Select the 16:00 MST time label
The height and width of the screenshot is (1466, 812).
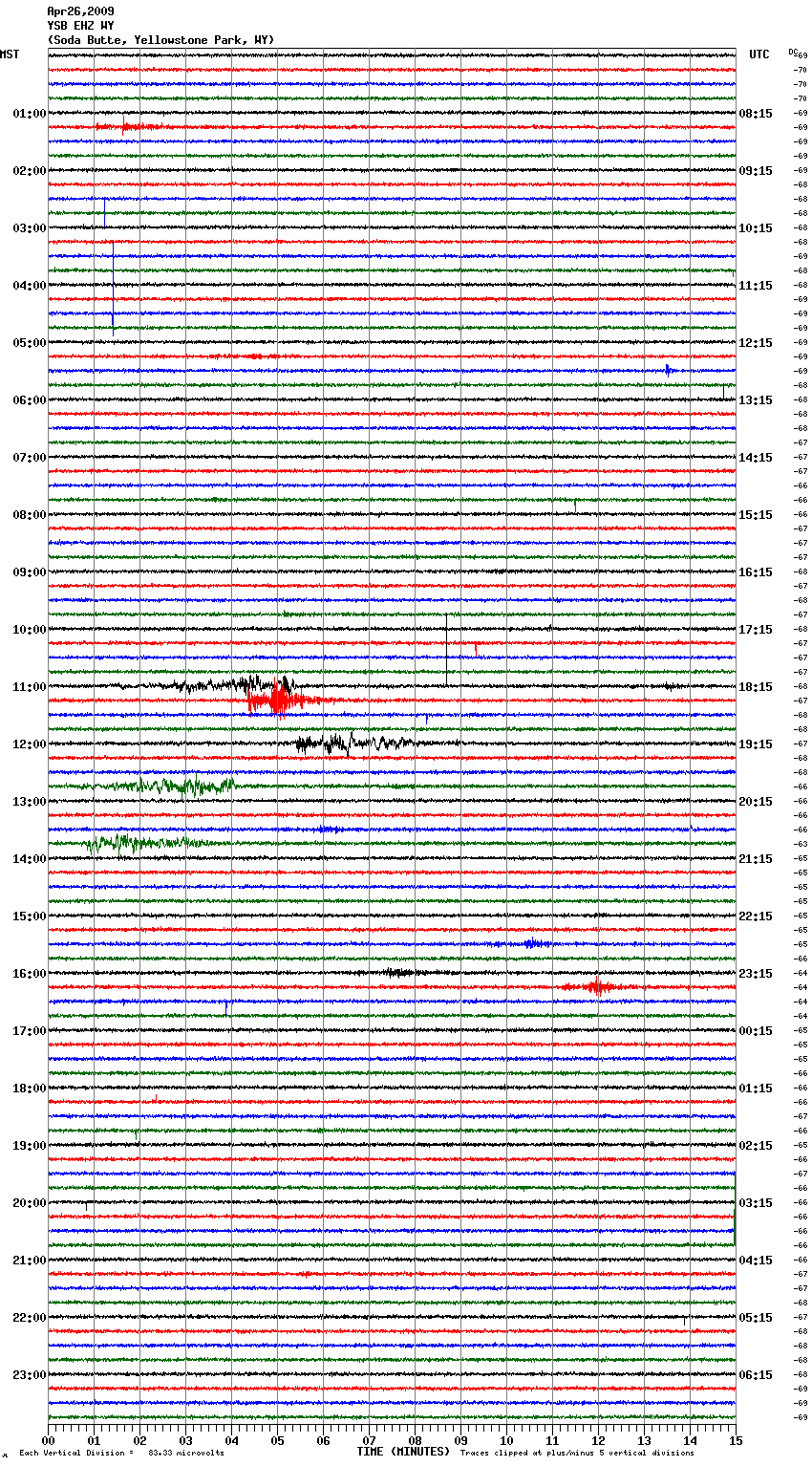coord(30,974)
